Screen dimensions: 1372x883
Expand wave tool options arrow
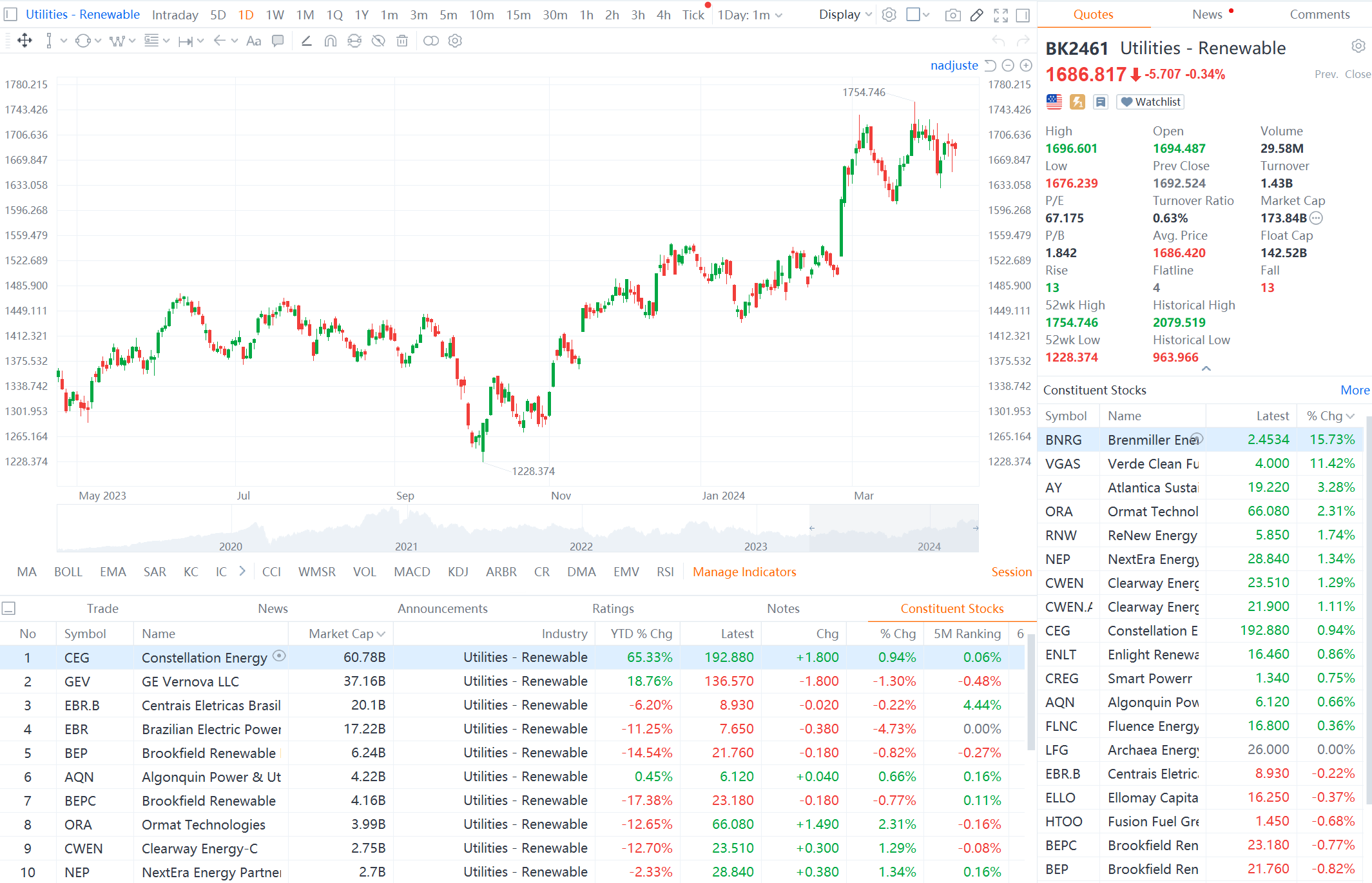[132, 41]
